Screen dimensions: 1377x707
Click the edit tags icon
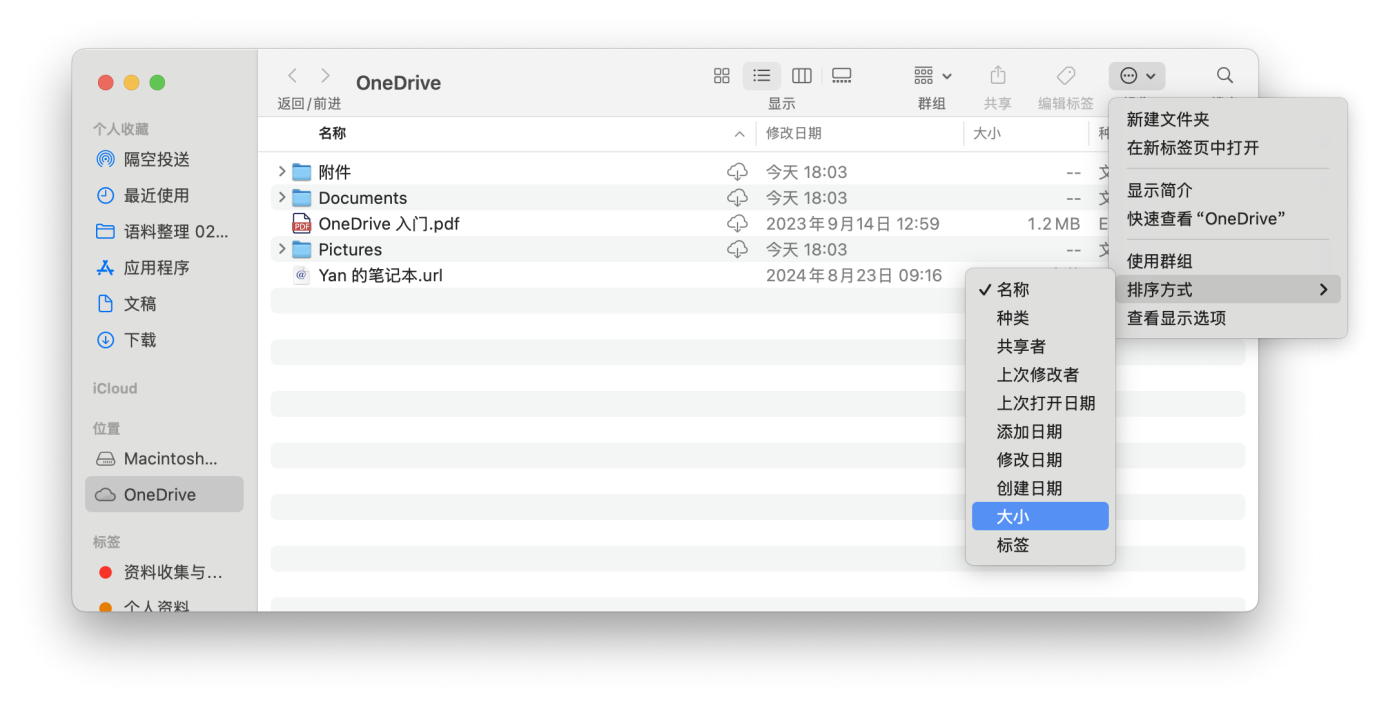[1066, 76]
